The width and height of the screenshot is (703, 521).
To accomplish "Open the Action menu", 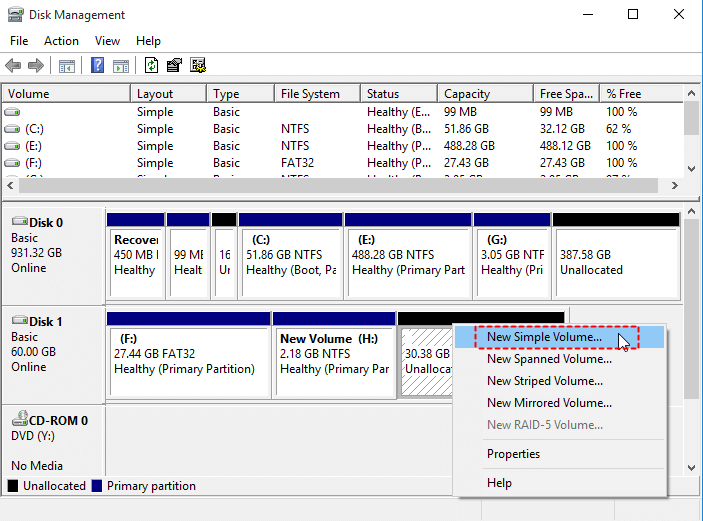I will click(x=61, y=41).
